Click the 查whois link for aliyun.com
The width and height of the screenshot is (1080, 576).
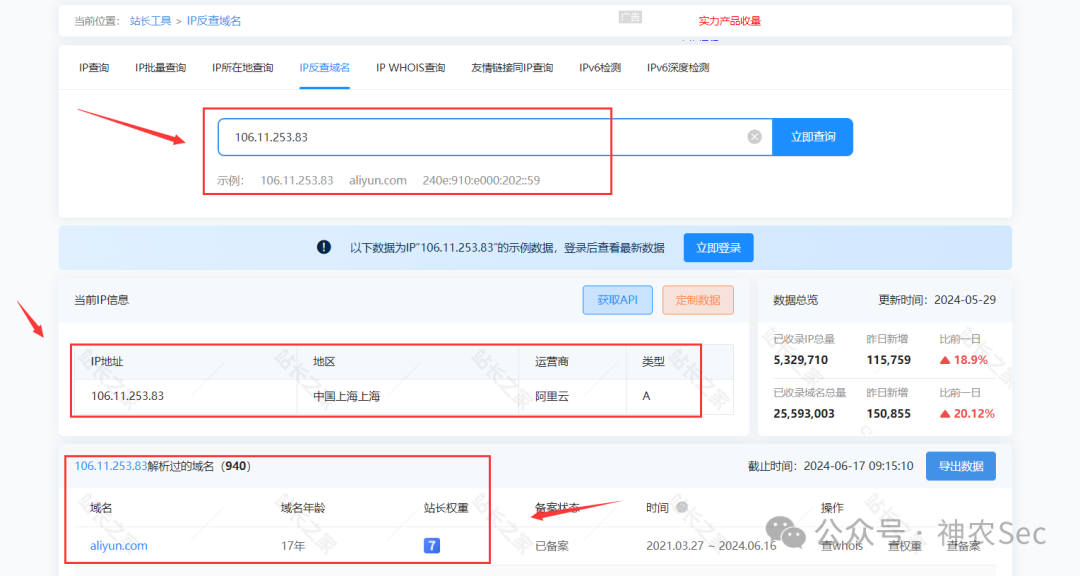click(x=843, y=545)
